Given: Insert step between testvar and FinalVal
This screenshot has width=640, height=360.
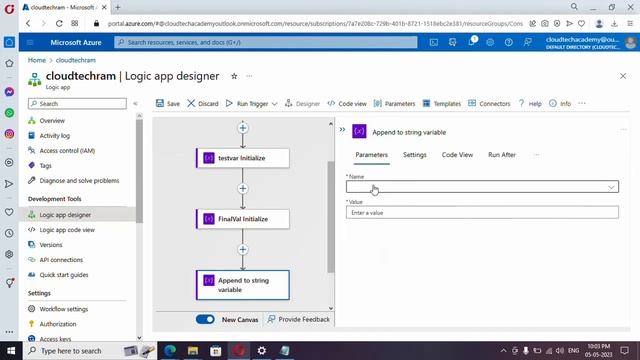Looking at the screenshot, I should (243, 189).
